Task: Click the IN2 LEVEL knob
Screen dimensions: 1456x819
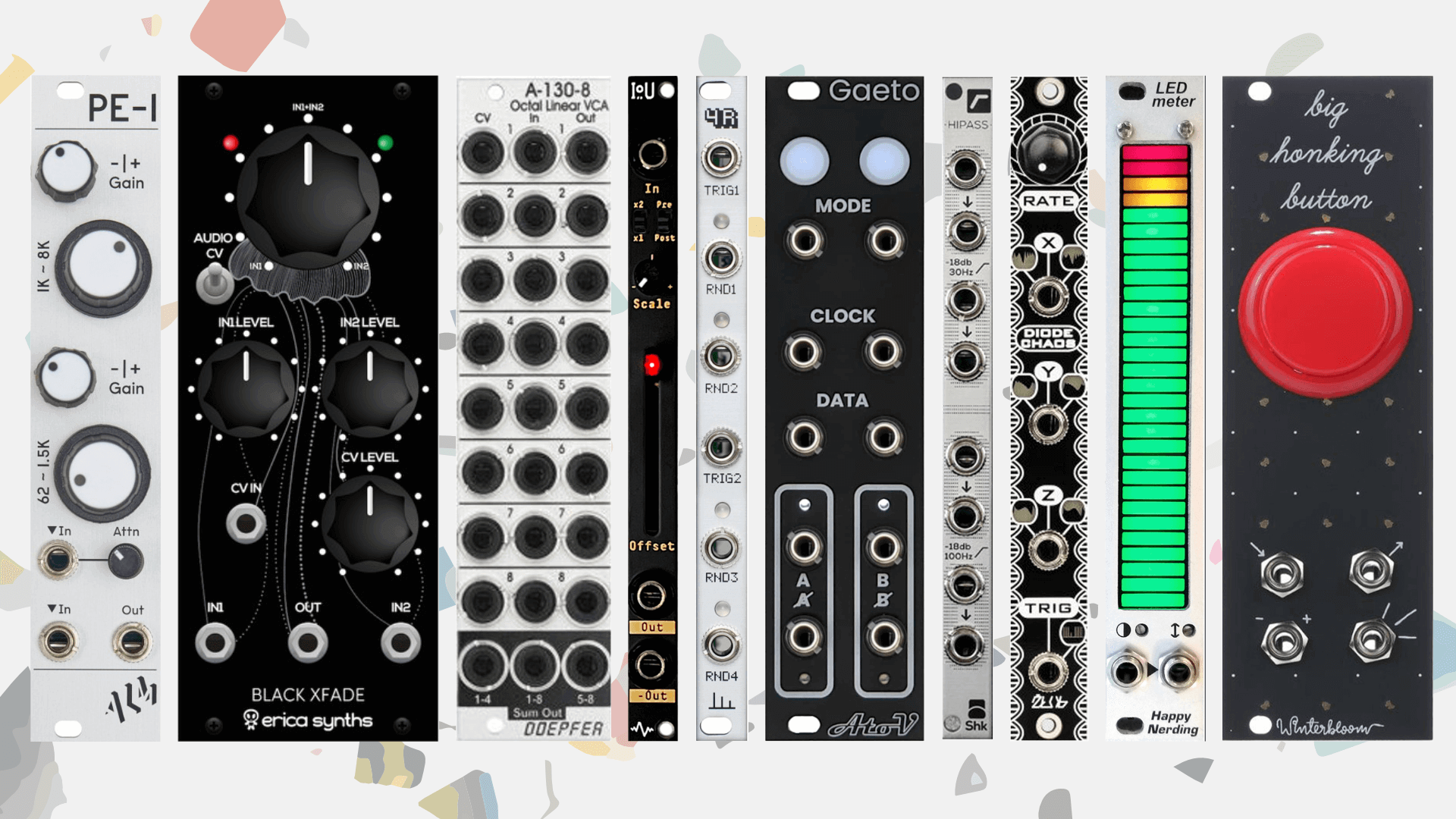Action: click(x=369, y=389)
